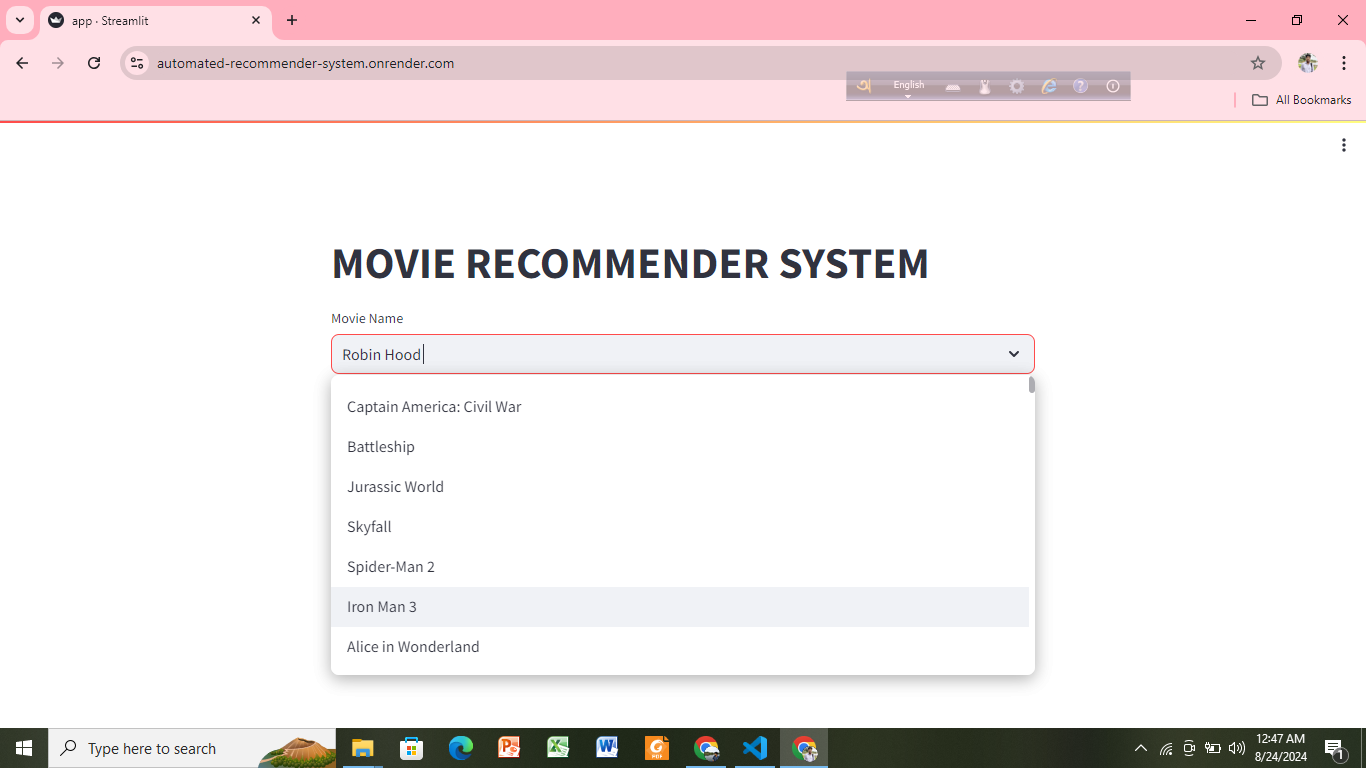The image size is (1366, 768).
Task: Toggle the bookmark star for this page
Action: 1257,62
